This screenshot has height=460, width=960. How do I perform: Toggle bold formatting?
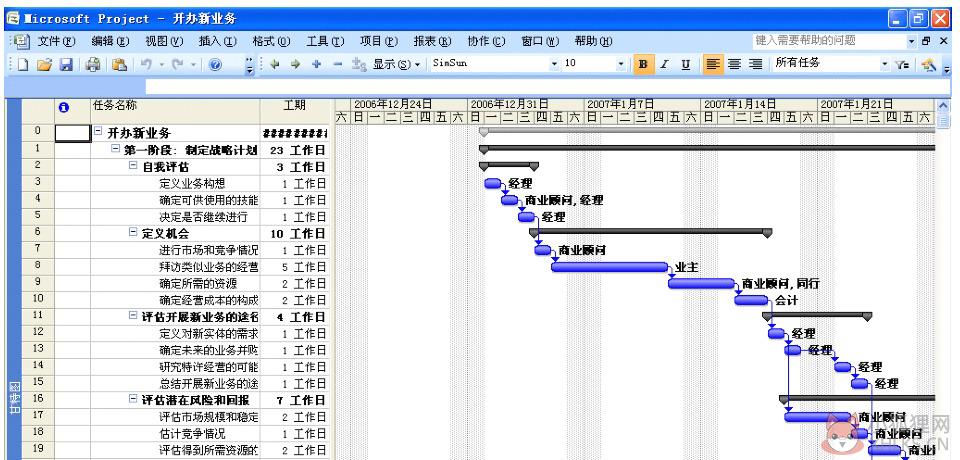click(643, 64)
